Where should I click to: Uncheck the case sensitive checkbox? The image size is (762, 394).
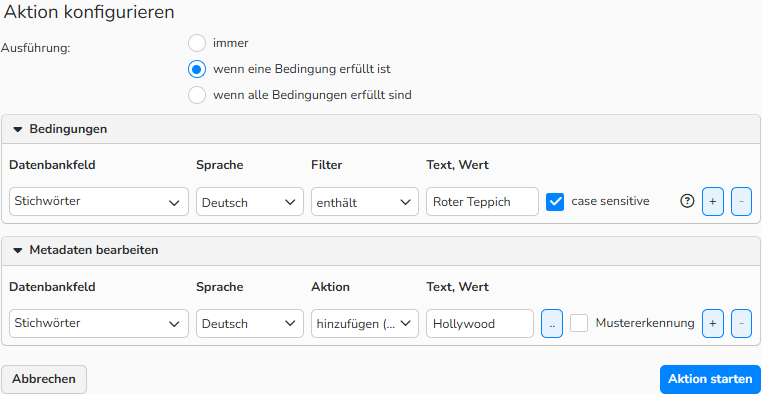pos(555,202)
